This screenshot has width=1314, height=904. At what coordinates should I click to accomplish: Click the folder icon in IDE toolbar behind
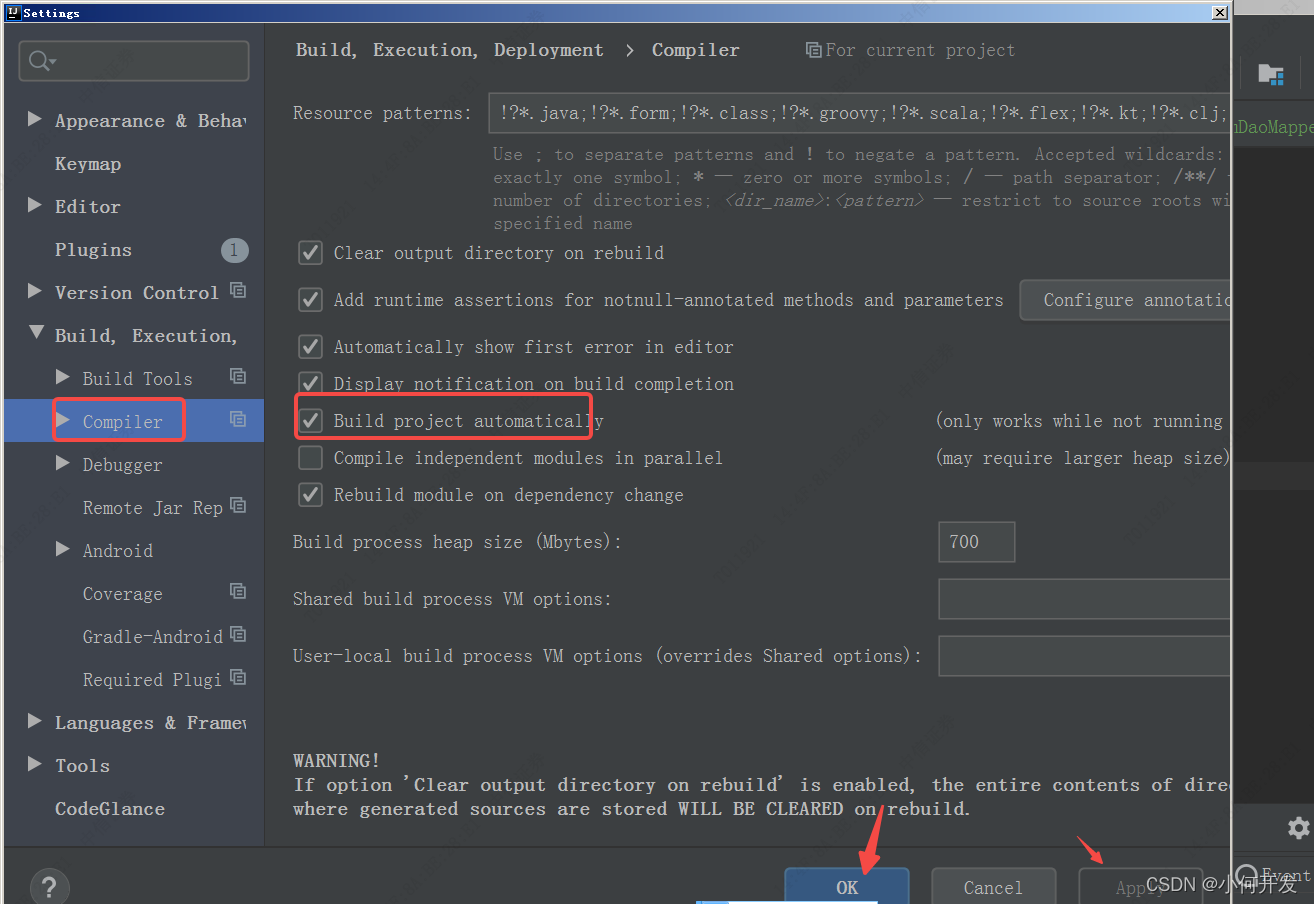tap(1271, 74)
